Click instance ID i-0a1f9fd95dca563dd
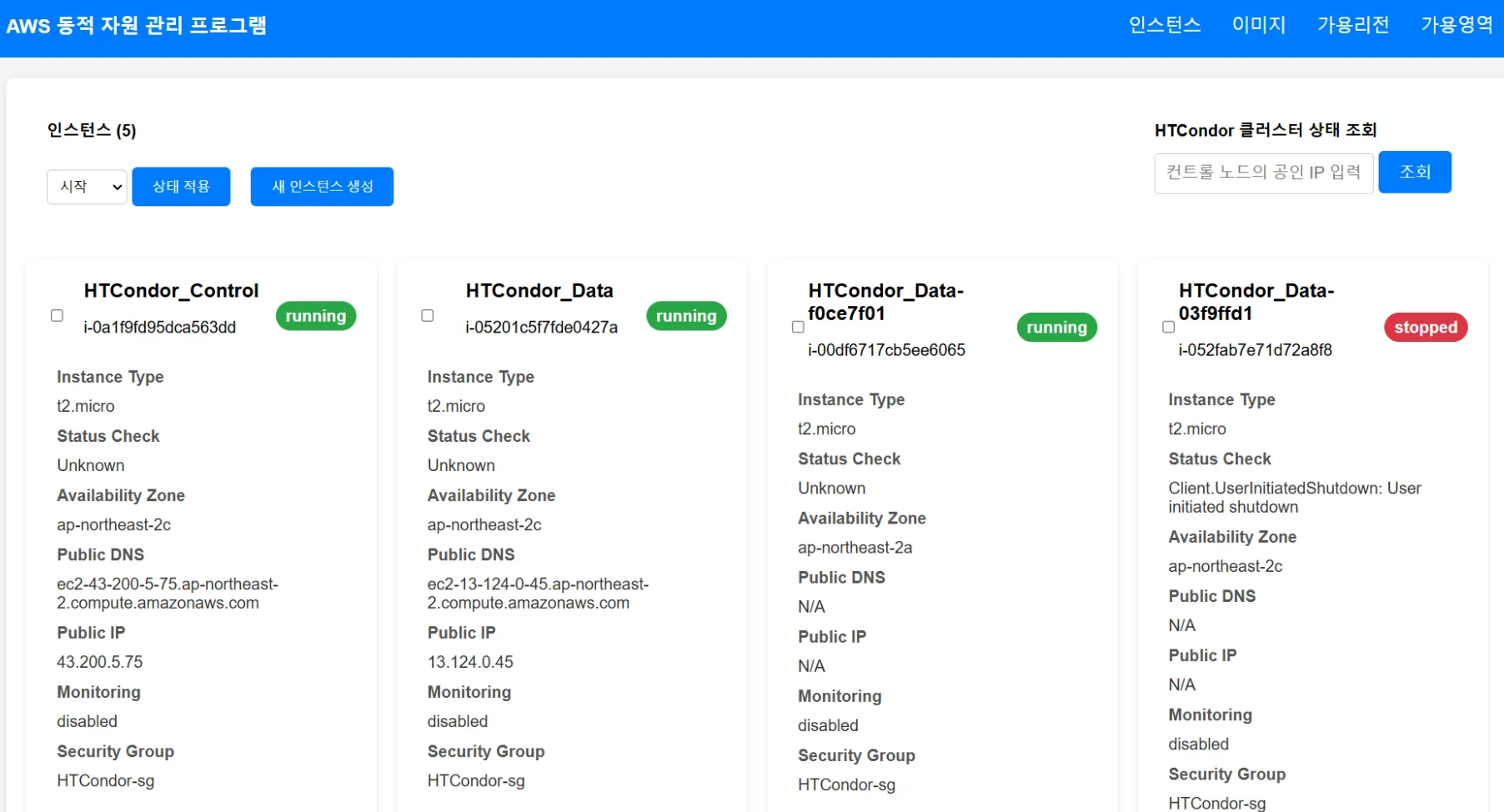 click(x=159, y=328)
